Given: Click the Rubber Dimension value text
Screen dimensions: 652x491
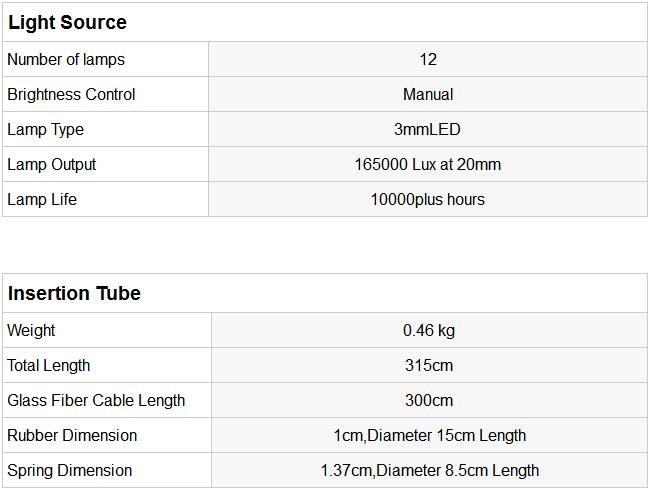Looking at the screenshot, I should (429, 435).
